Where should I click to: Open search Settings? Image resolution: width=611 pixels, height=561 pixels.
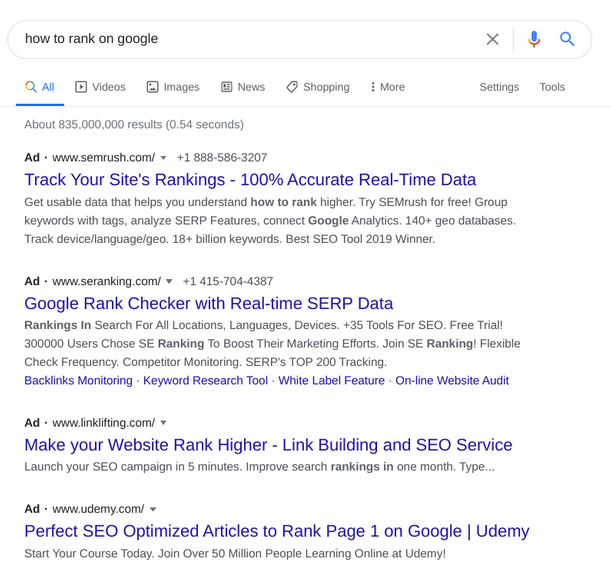tap(499, 87)
